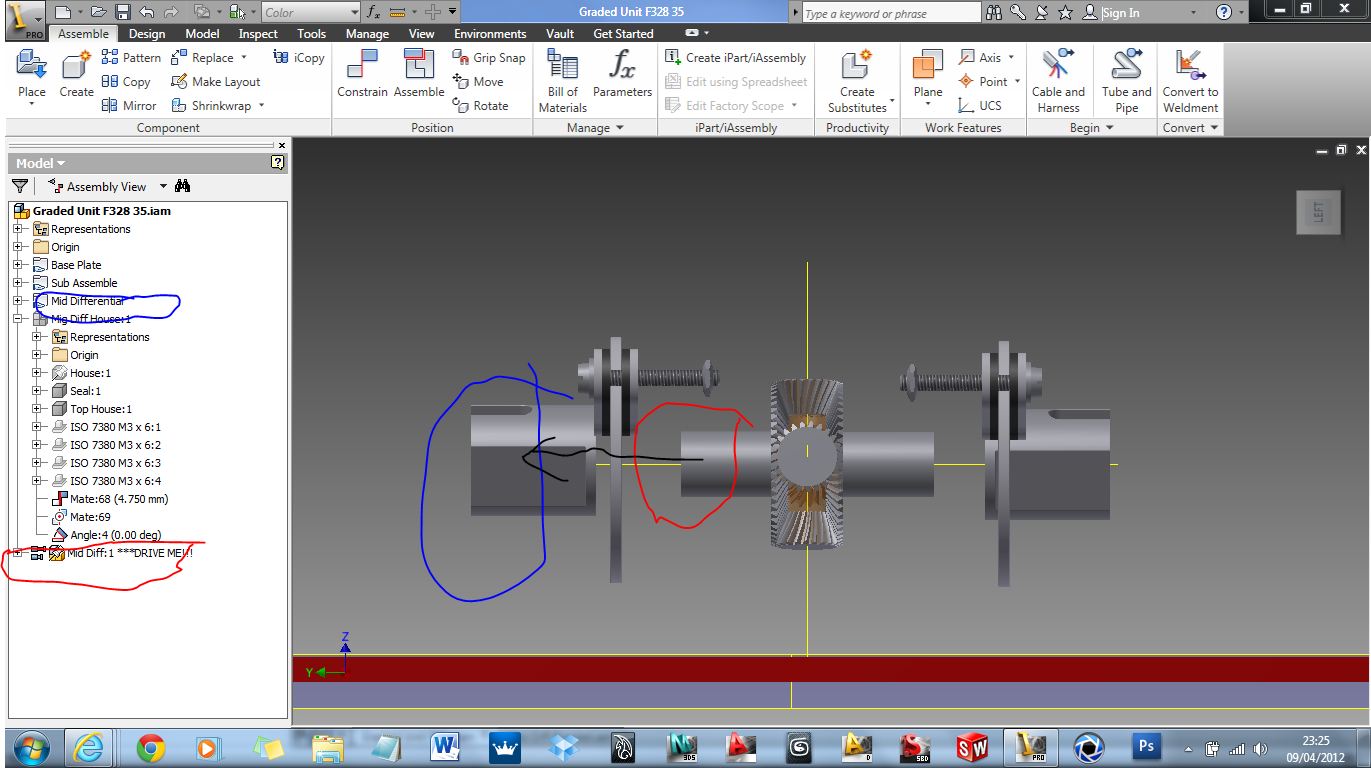Switch to the Model ribbon tab

click(x=202, y=34)
